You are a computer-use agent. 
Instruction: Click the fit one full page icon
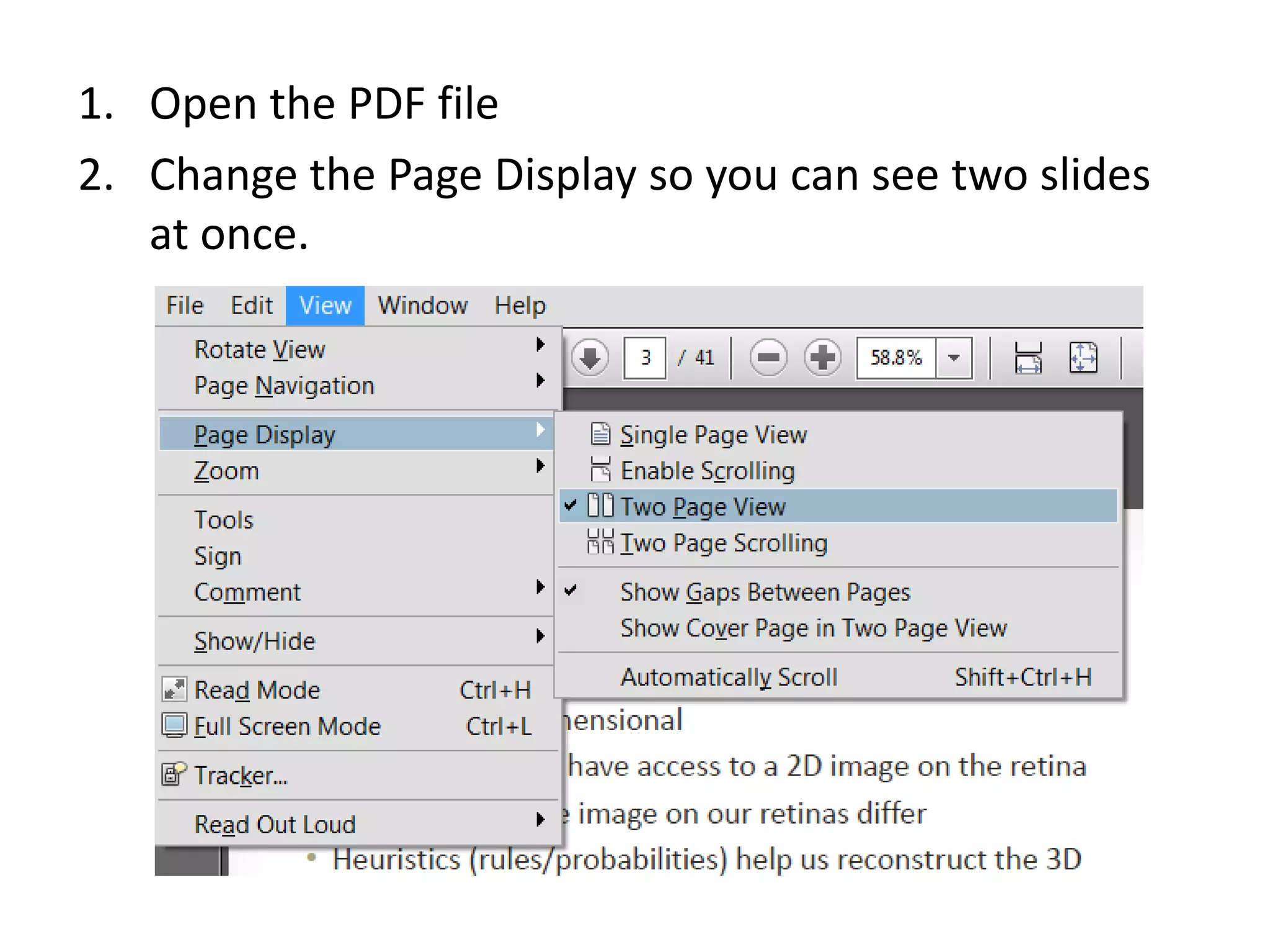click(1083, 358)
